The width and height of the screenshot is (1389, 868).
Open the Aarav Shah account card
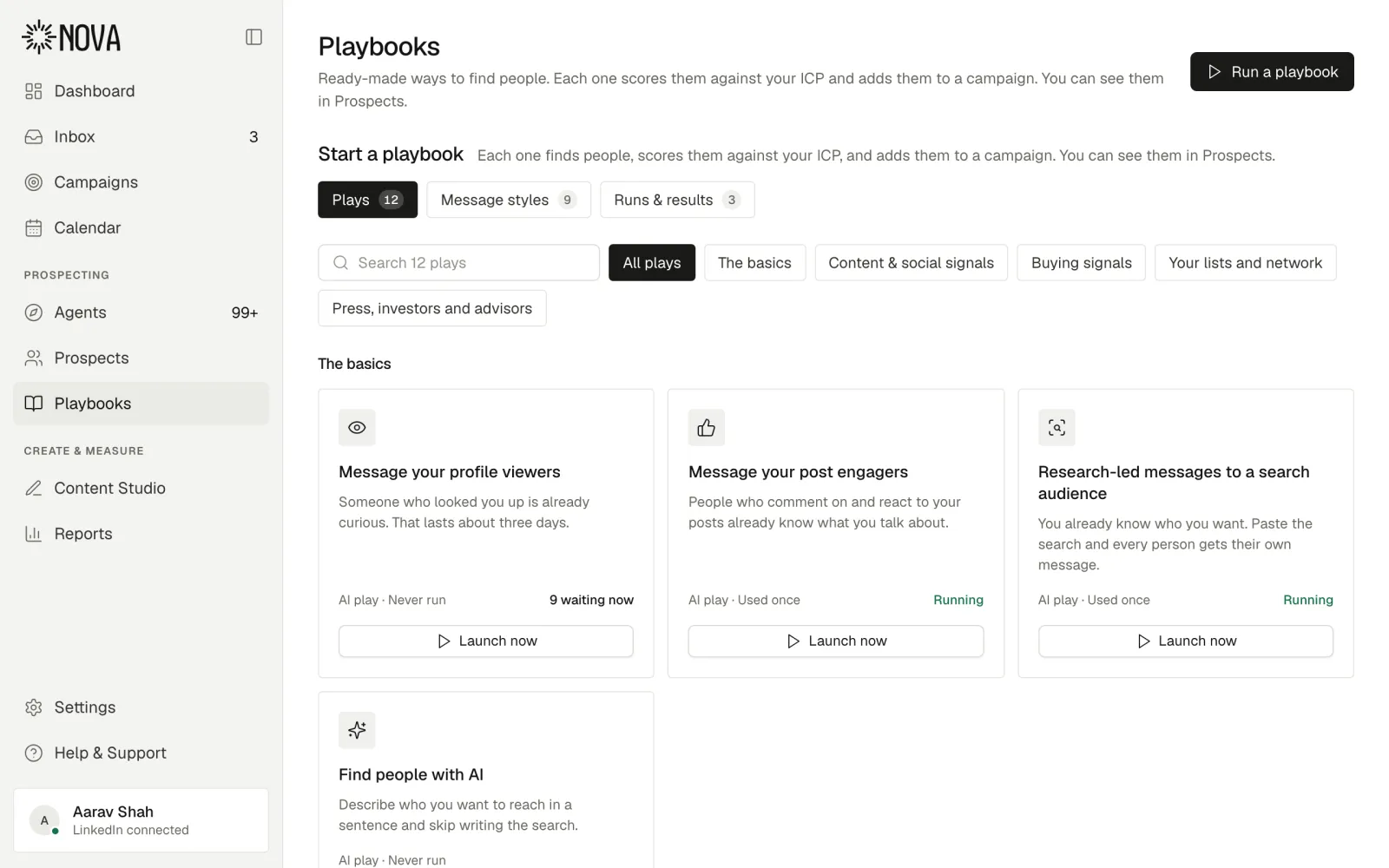tap(141, 820)
